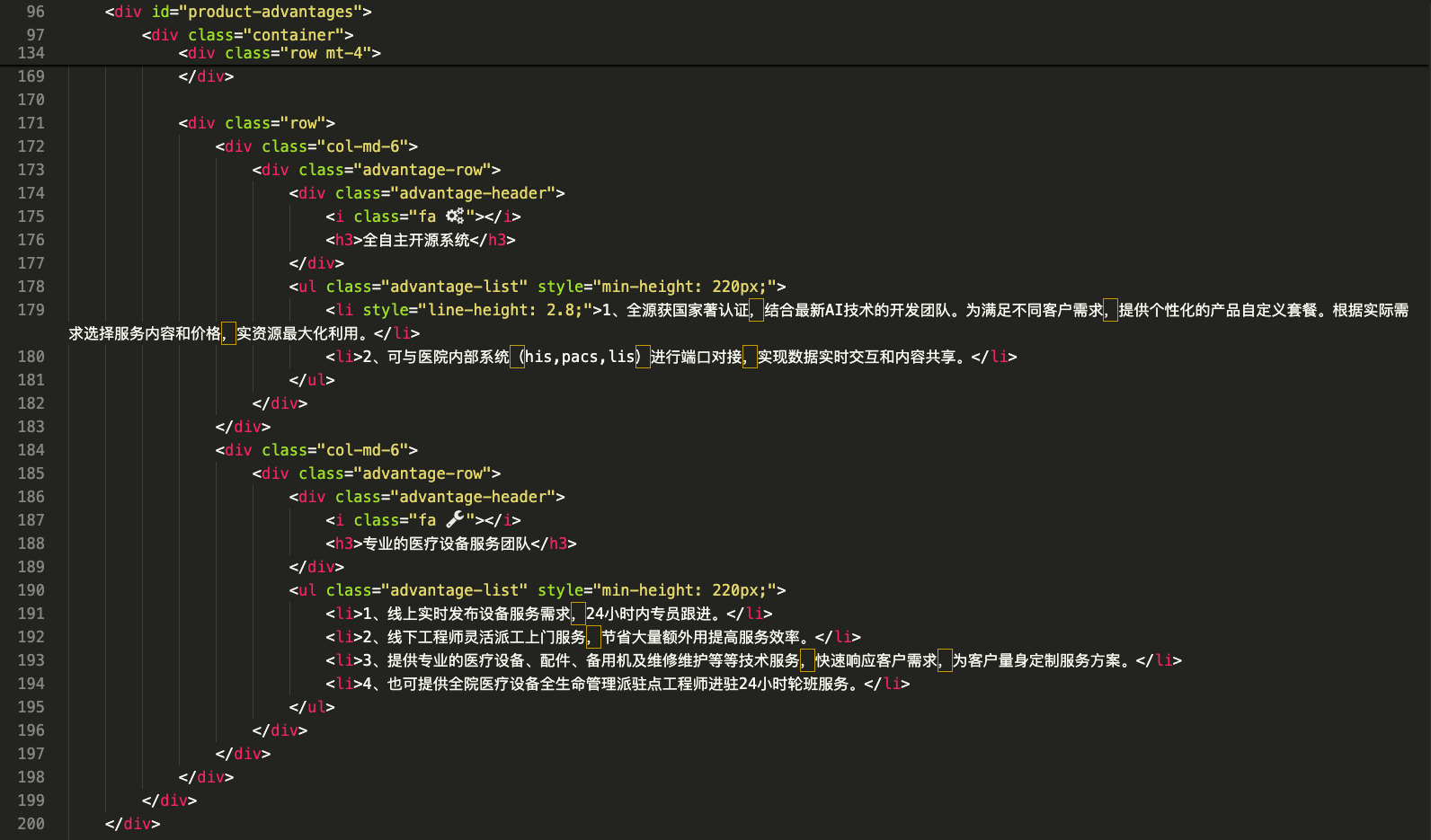1431x840 pixels.
Task: Click text 24小时内专员跟进 on line 191
Action: [652, 614]
